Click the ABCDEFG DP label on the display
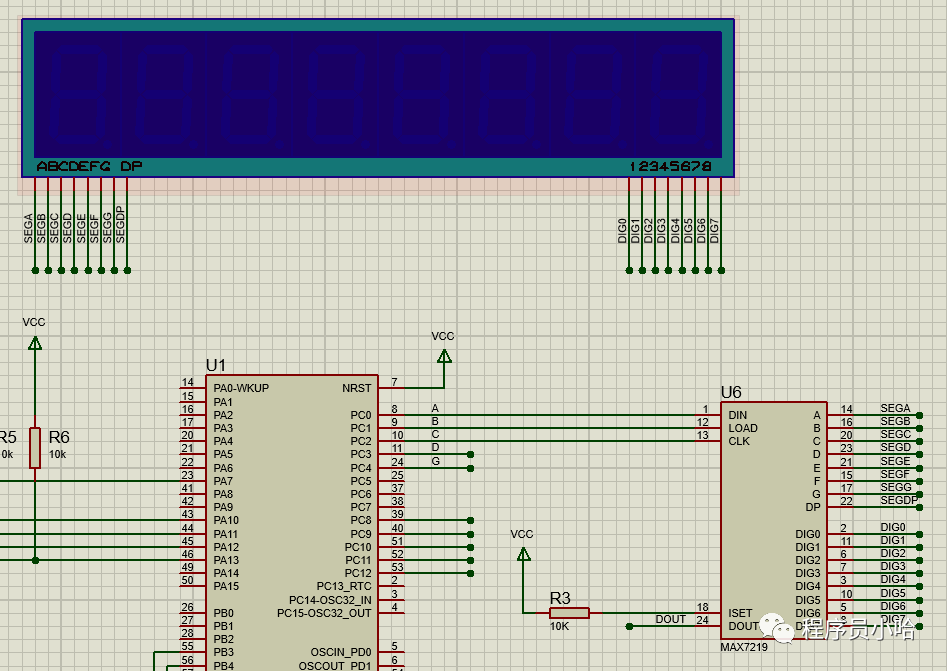Viewport: 947px width, 671px height. click(89, 166)
